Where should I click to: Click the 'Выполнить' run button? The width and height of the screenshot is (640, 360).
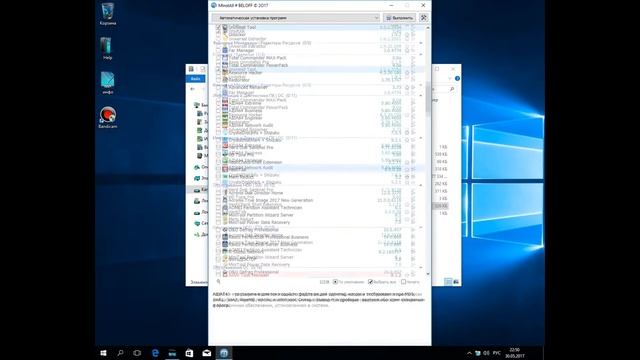coord(400,18)
